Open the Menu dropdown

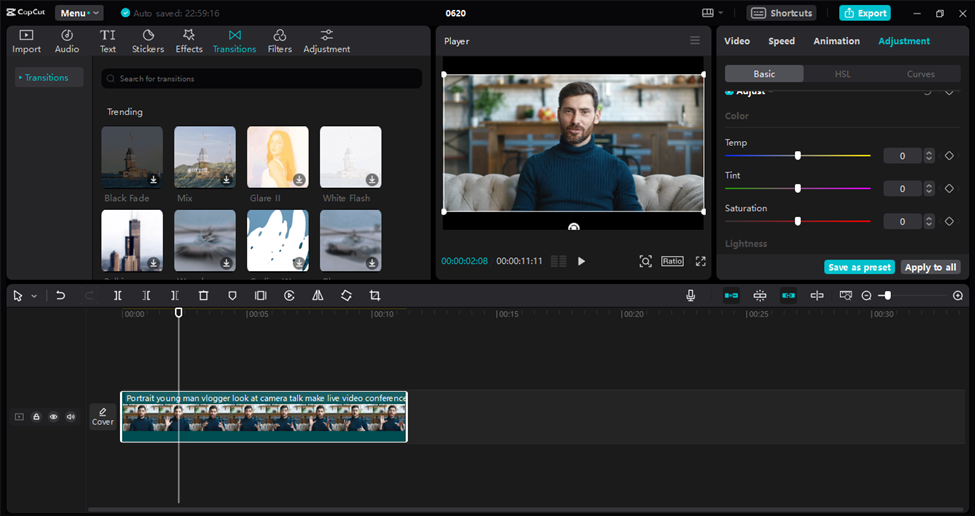coord(79,13)
